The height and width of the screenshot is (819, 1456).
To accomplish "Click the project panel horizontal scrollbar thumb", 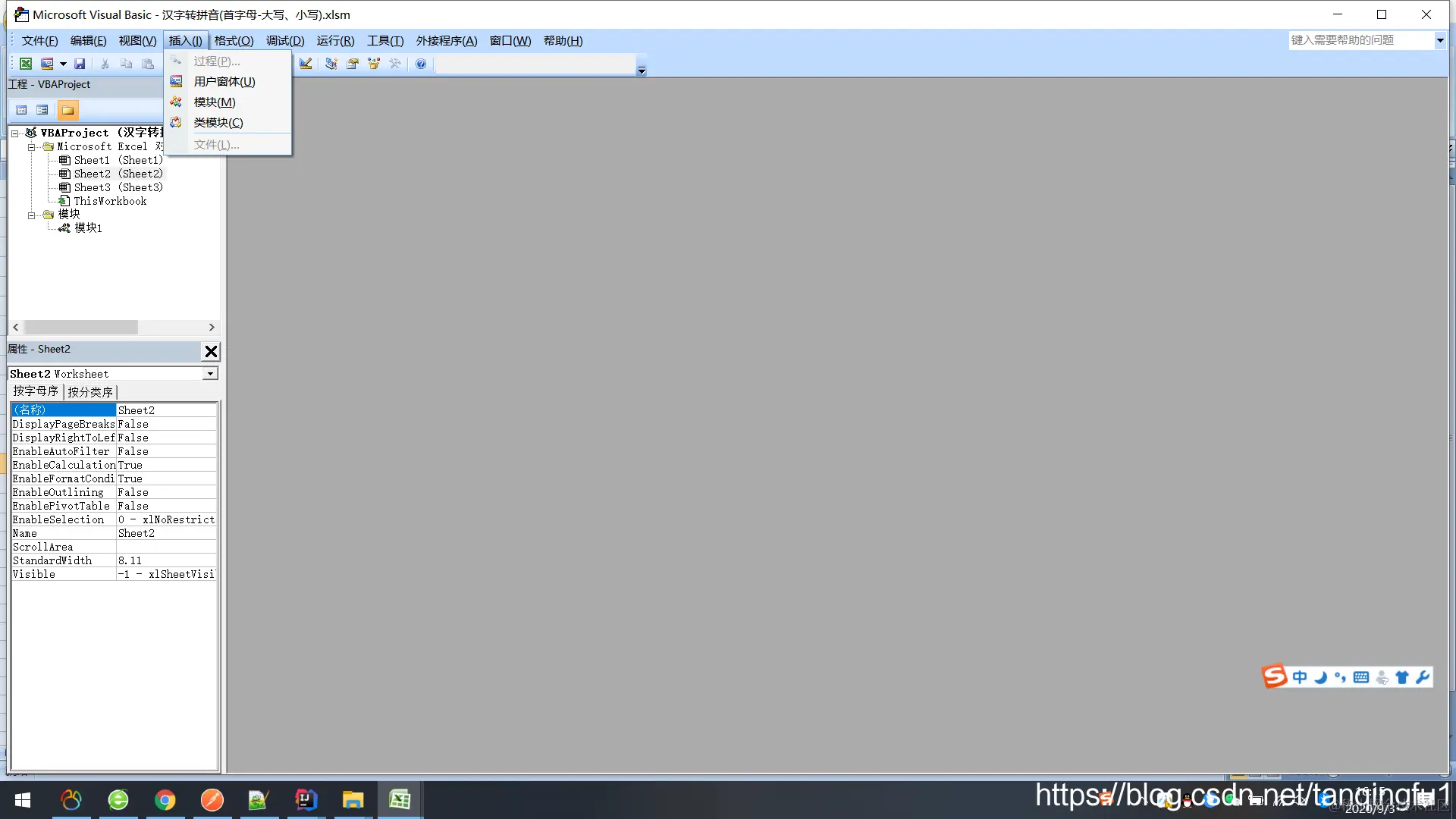I will [81, 328].
